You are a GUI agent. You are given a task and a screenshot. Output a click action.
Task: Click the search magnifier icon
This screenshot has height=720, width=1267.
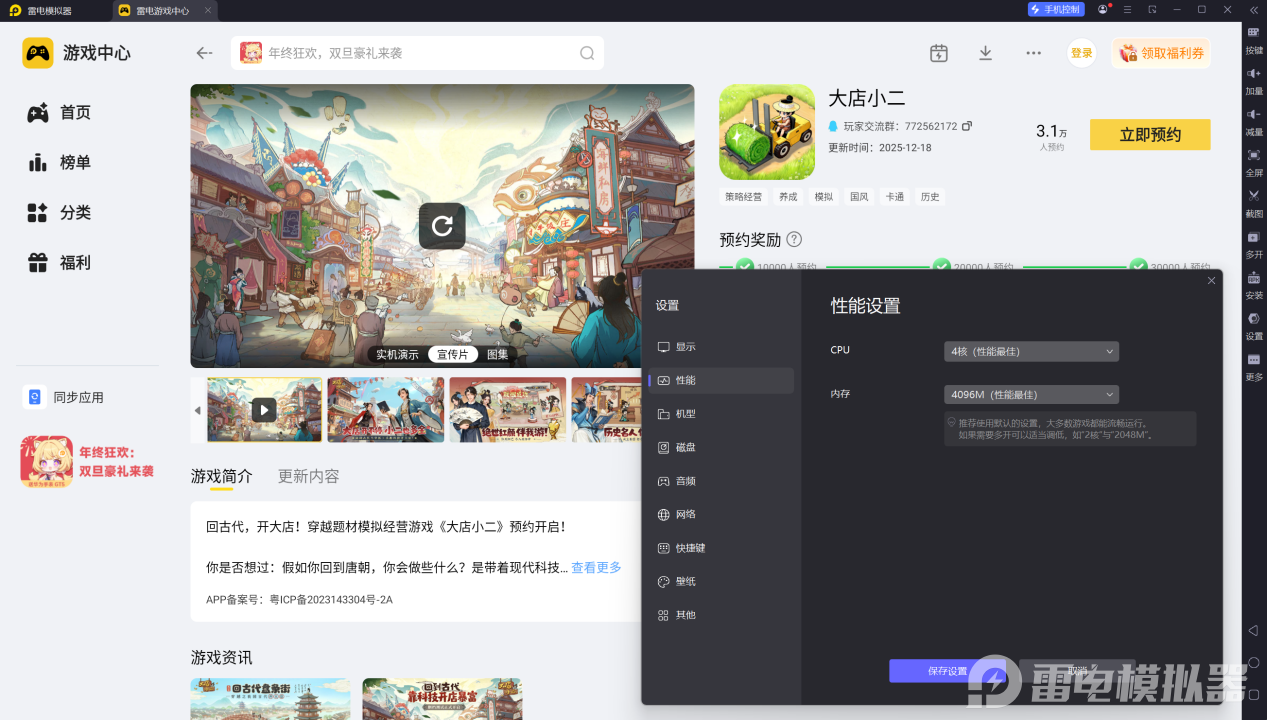click(587, 53)
